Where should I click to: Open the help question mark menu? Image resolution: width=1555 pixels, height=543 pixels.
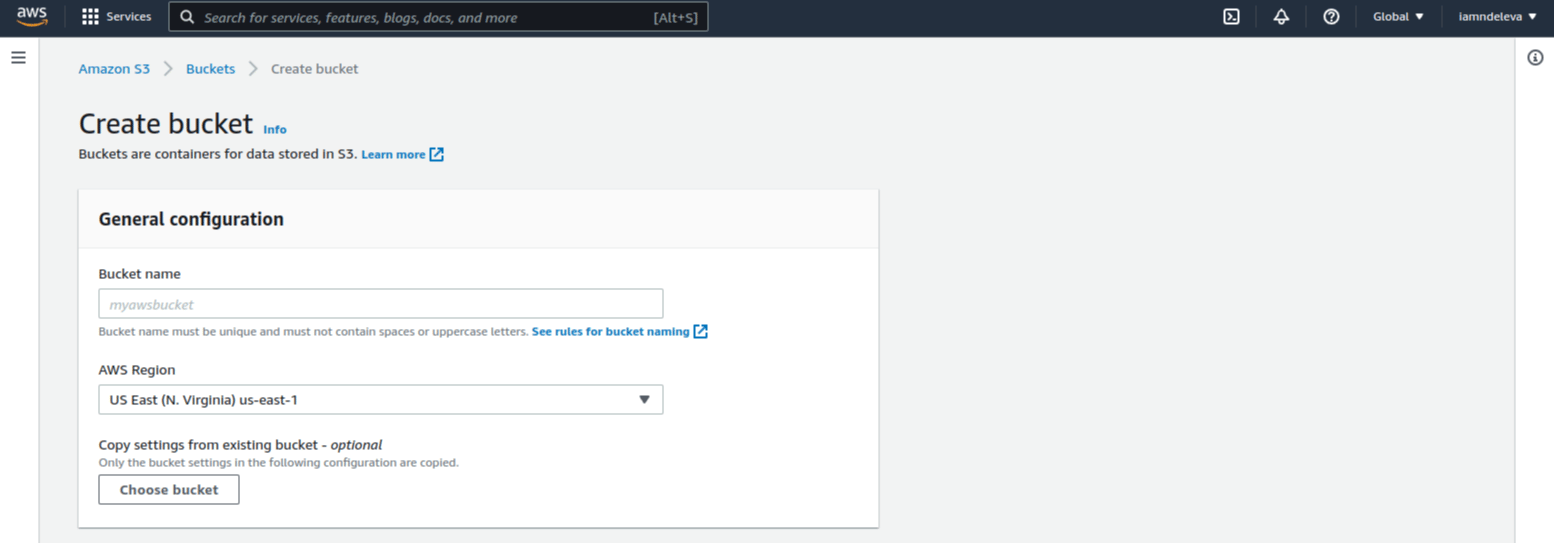[x=1331, y=17]
